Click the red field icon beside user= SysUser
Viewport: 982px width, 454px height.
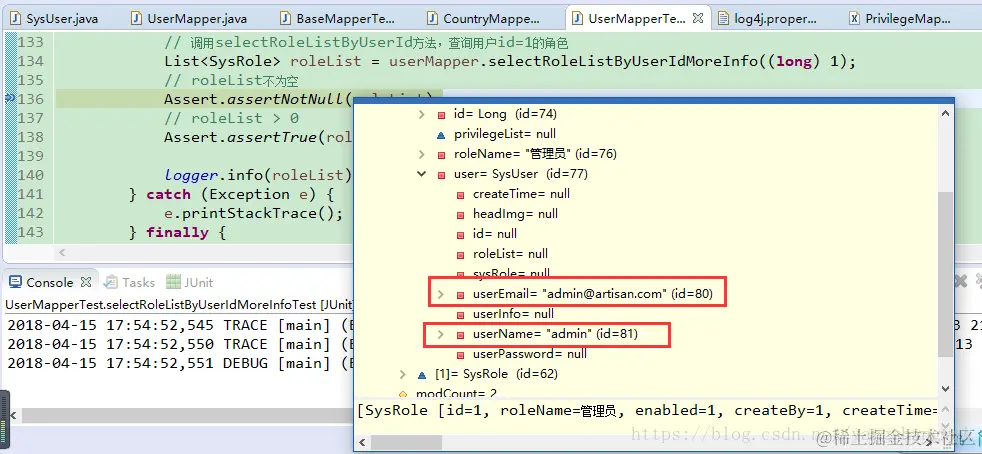pos(442,175)
